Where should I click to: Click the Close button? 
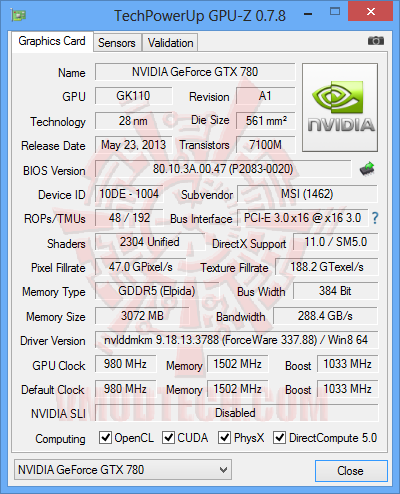point(351,471)
